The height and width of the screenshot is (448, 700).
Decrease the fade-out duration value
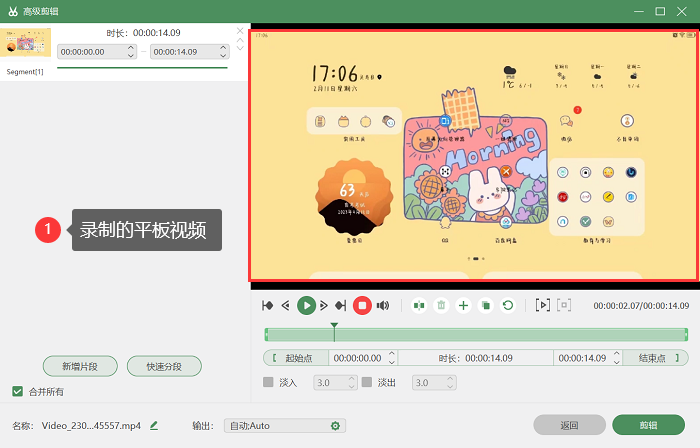(450, 386)
